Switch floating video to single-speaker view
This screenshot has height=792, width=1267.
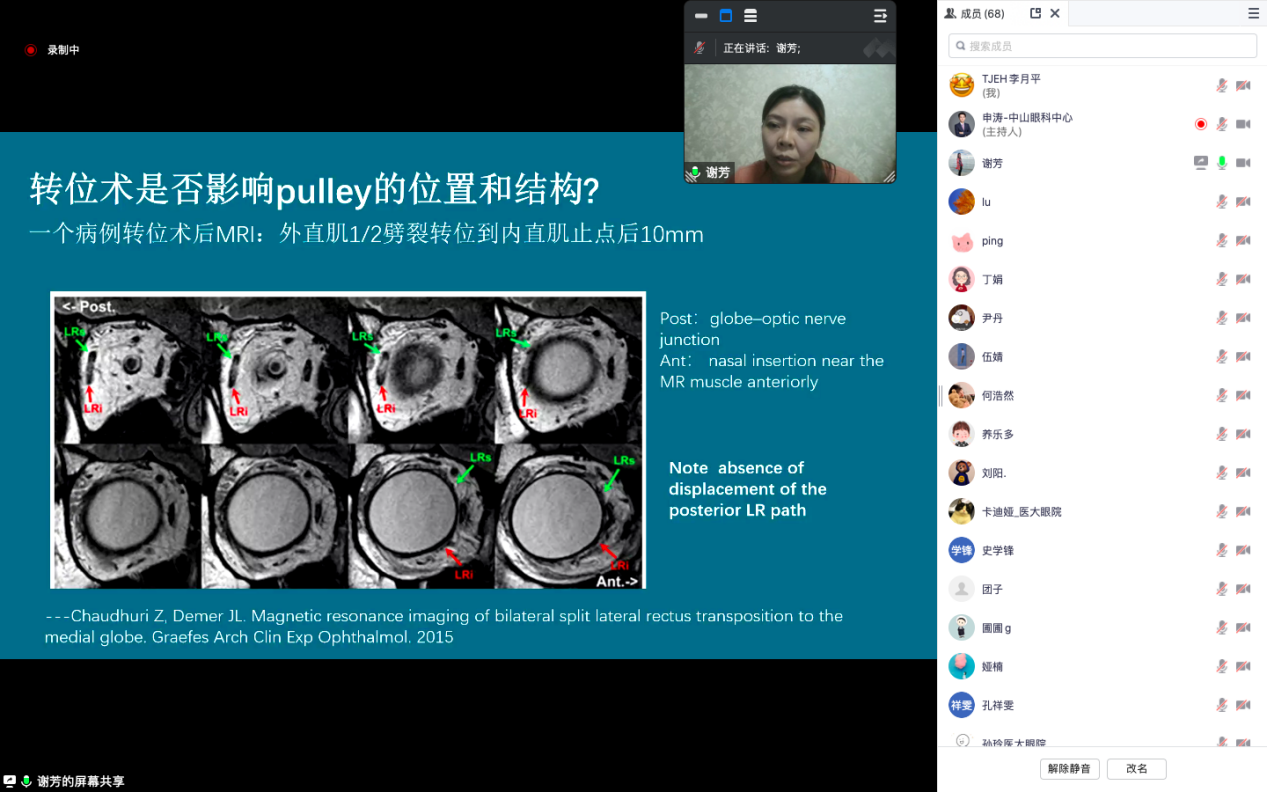click(726, 16)
